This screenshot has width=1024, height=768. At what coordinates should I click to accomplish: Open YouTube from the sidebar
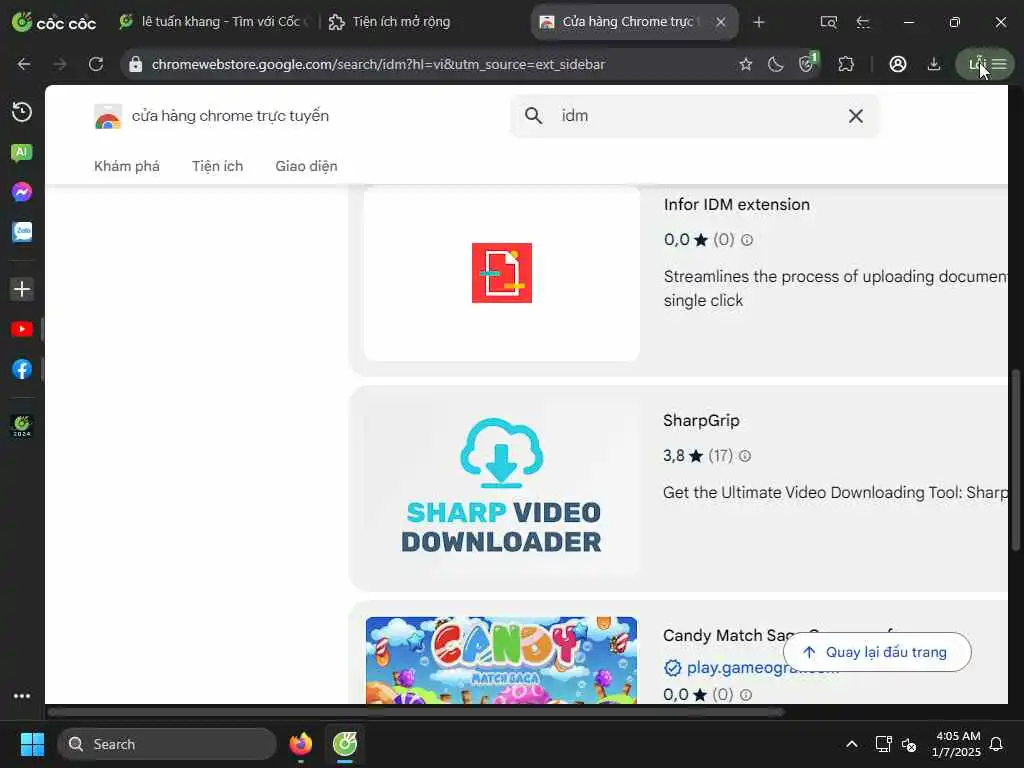(x=22, y=329)
